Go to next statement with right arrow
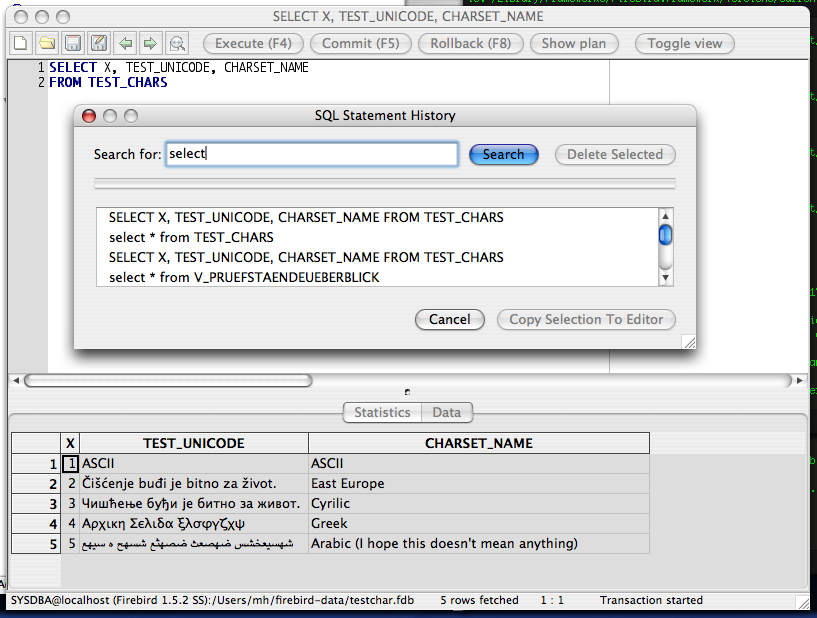The image size is (817, 618). click(x=150, y=43)
